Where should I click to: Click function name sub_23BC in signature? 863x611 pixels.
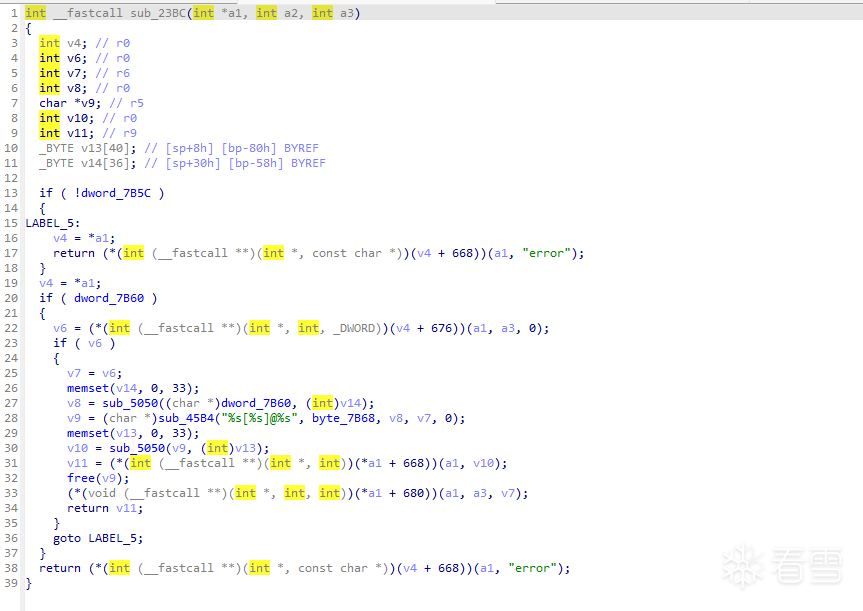[158, 13]
